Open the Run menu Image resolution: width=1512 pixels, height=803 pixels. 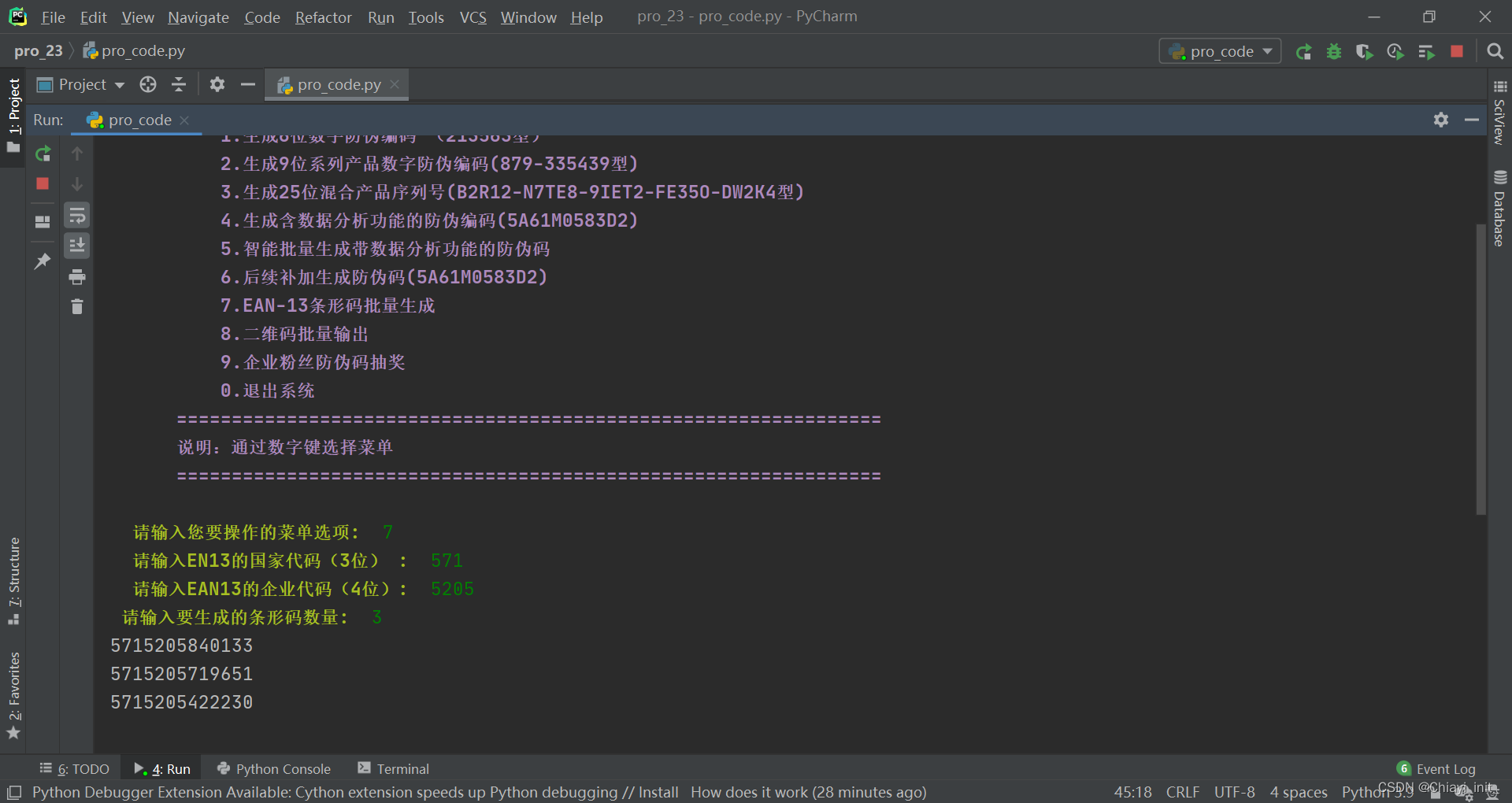381,17
